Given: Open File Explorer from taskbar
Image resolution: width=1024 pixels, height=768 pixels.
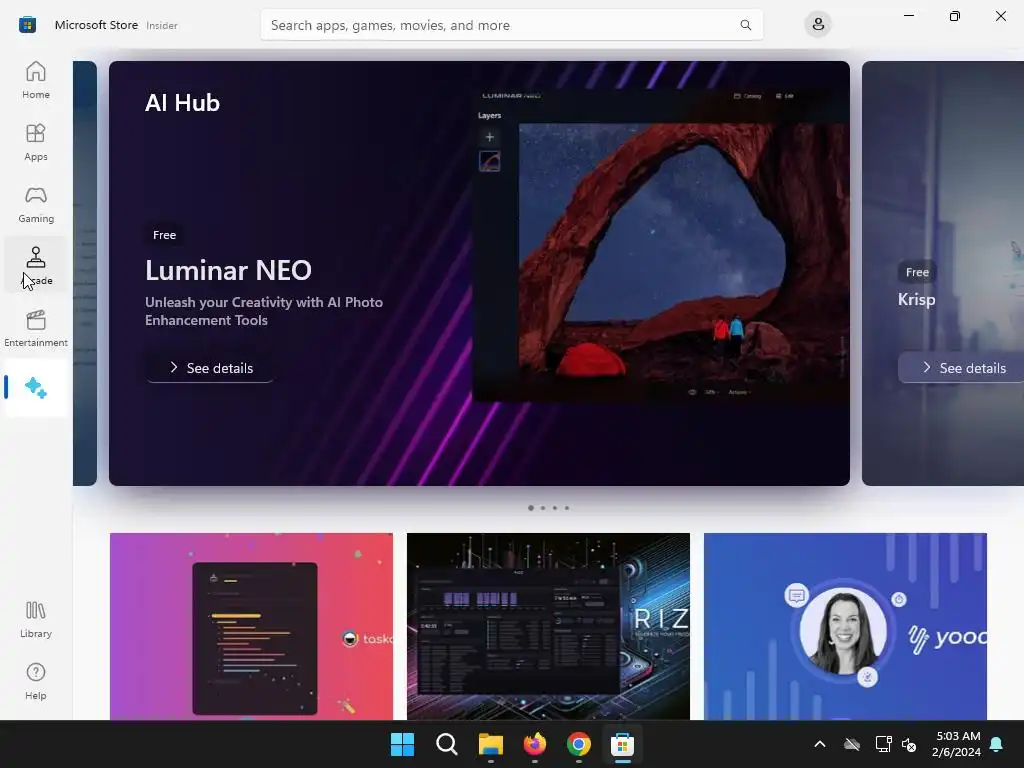Looking at the screenshot, I should point(490,744).
